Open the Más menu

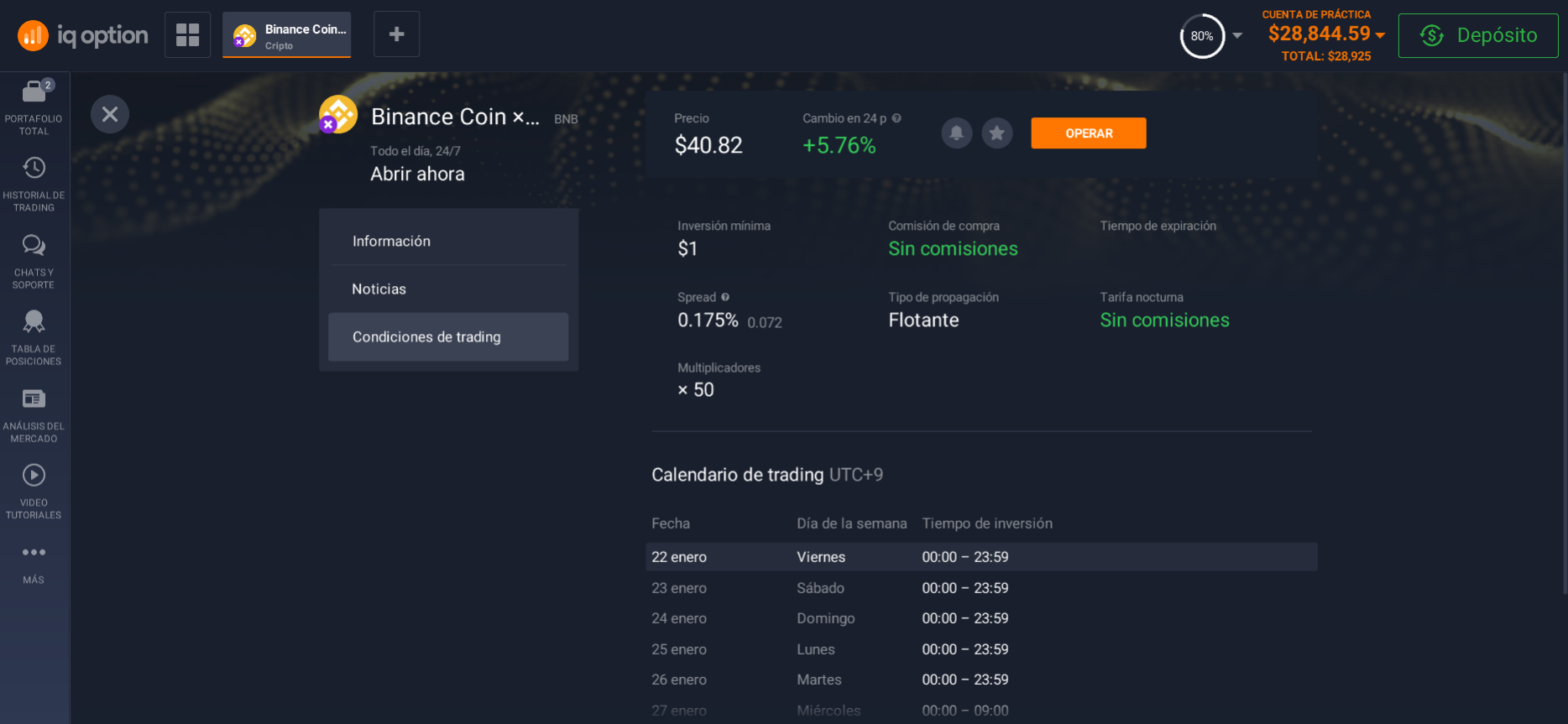pos(34,564)
